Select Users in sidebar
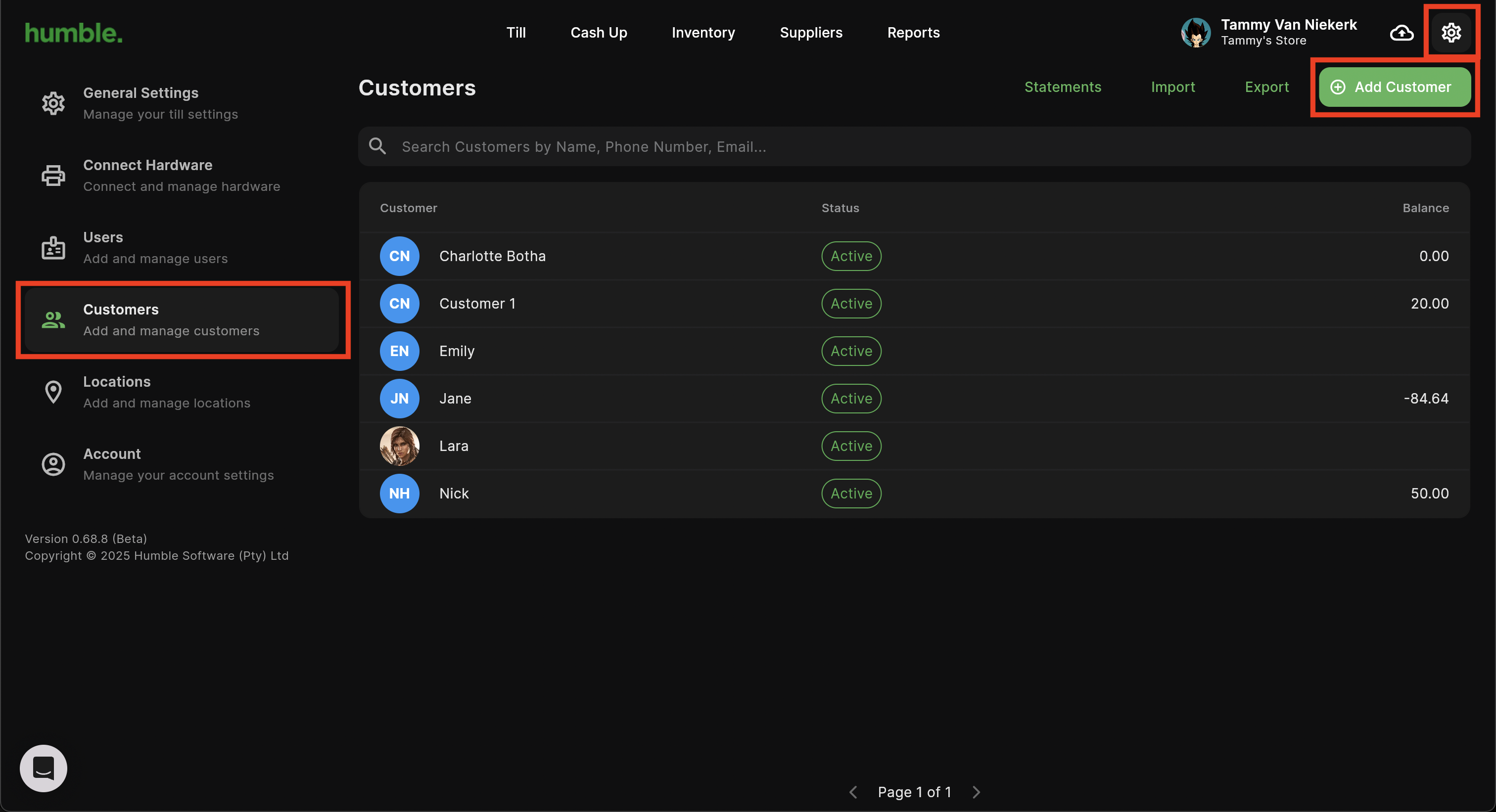This screenshot has width=1496, height=812. (182, 248)
